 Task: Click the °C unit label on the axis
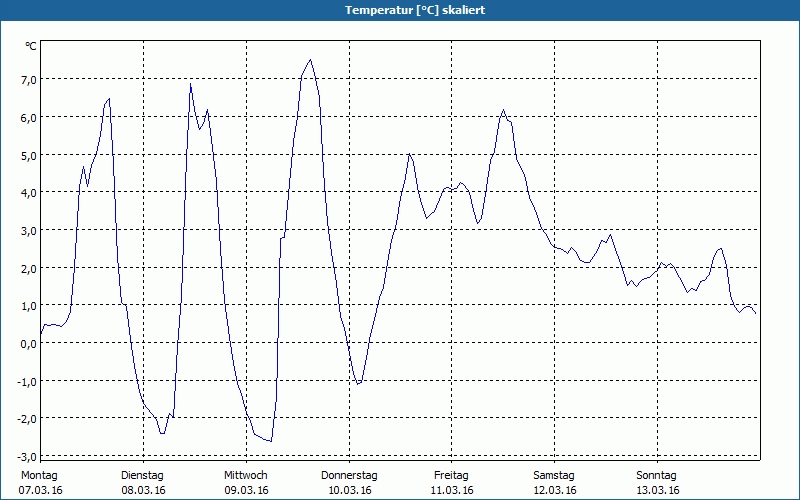(x=31, y=46)
